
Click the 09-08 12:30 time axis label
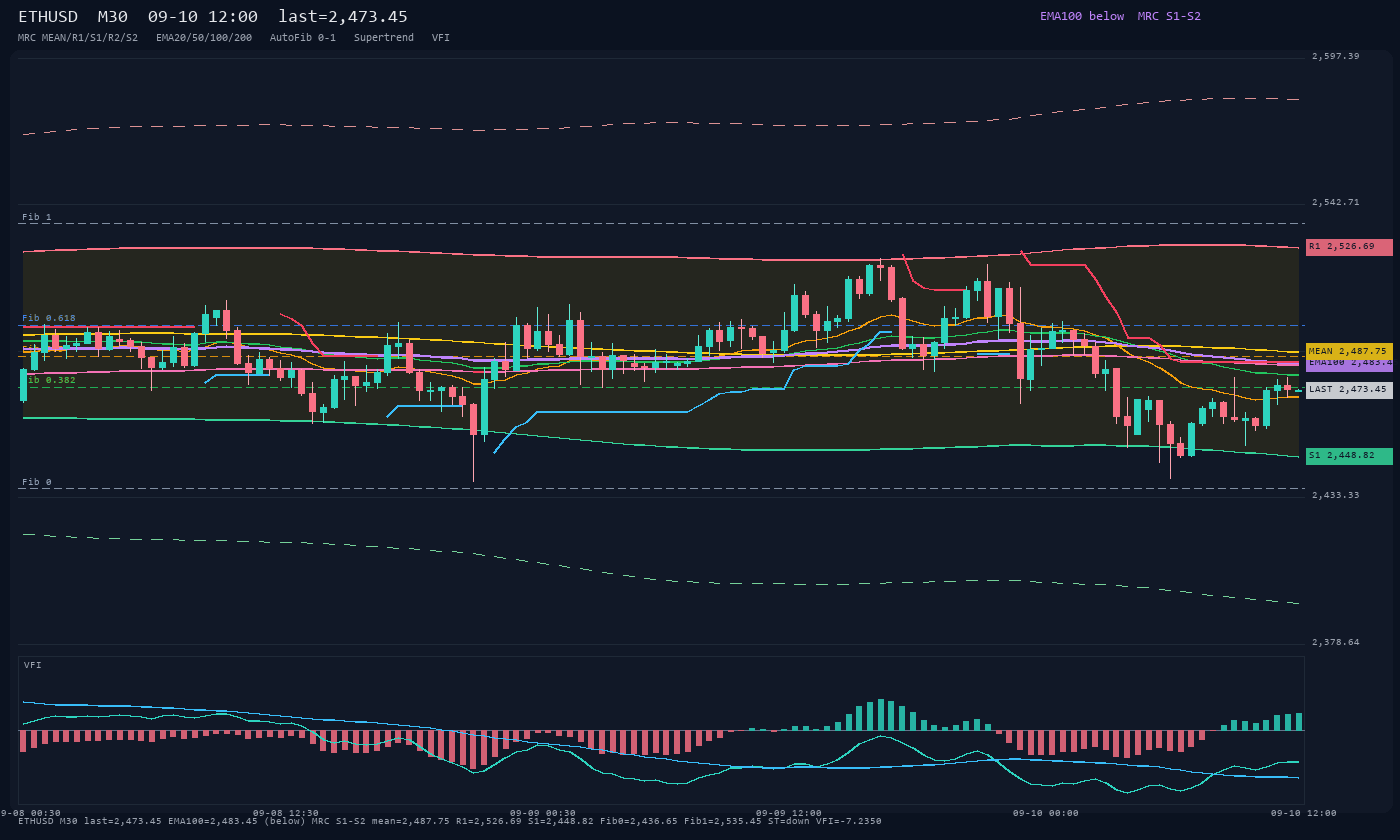[x=286, y=813]
